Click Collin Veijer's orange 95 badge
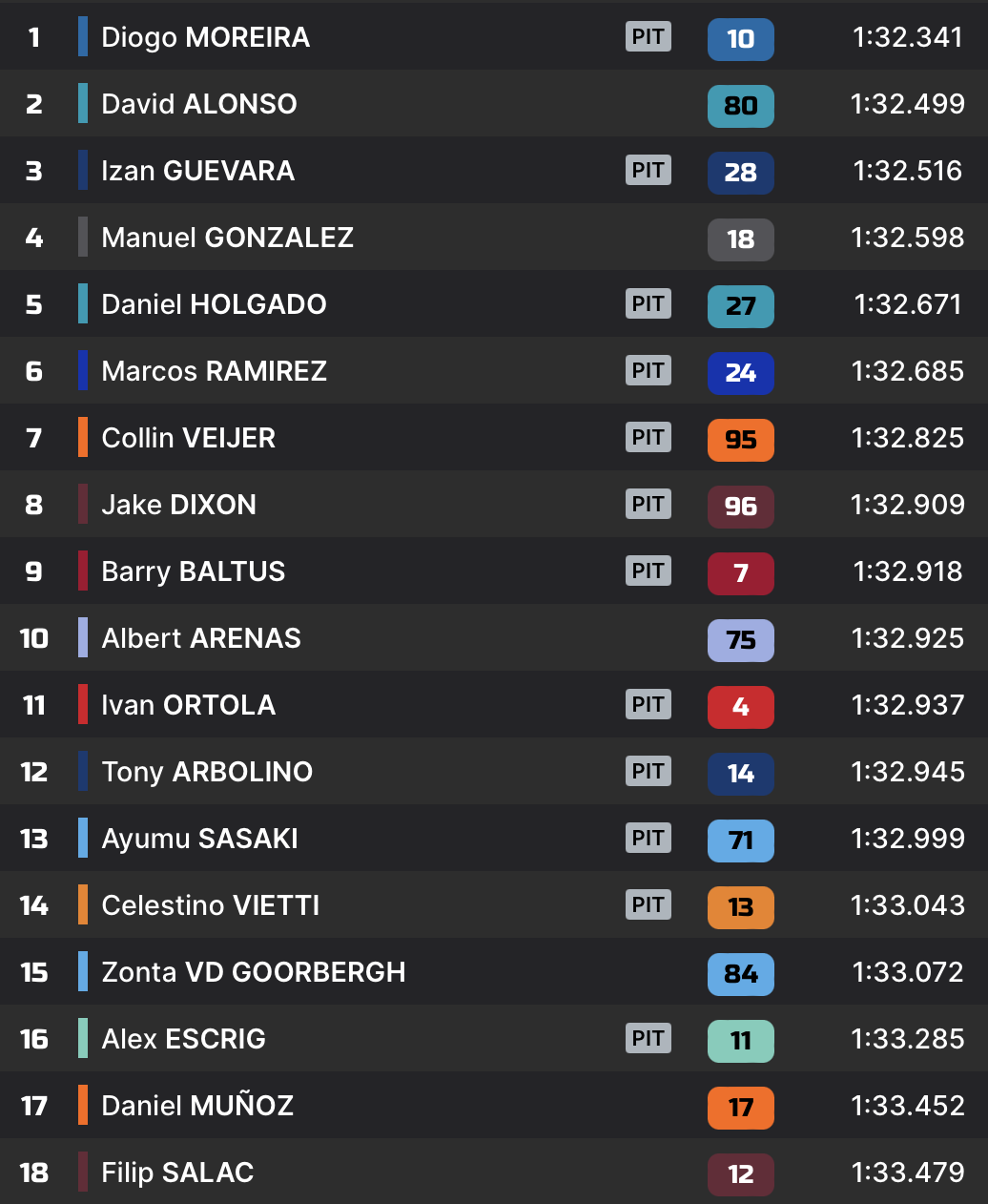The width and height of the screenshot is (988, 1204). coord(740,440)
